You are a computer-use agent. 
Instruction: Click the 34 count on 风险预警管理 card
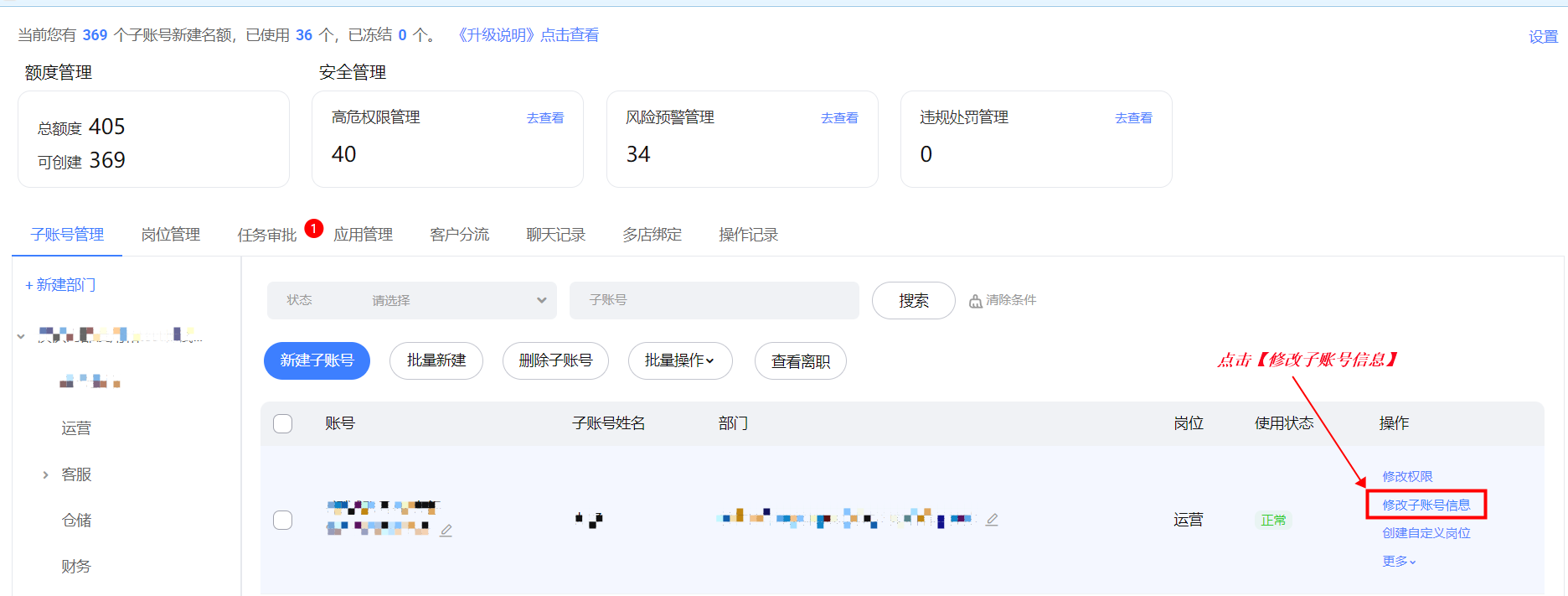(x=638, y=154)
